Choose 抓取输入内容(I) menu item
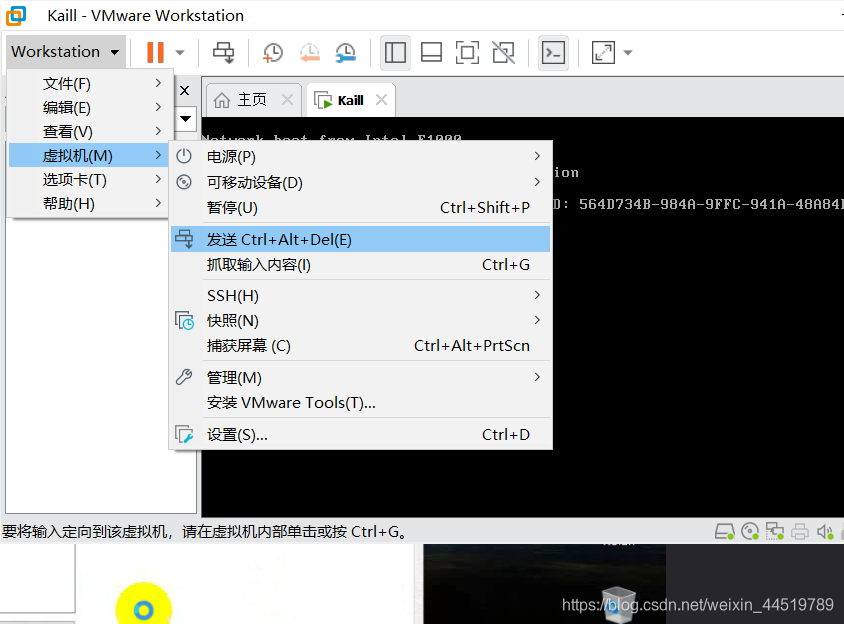The height and width of the screenshot is (624, 844). coord(361,264)
